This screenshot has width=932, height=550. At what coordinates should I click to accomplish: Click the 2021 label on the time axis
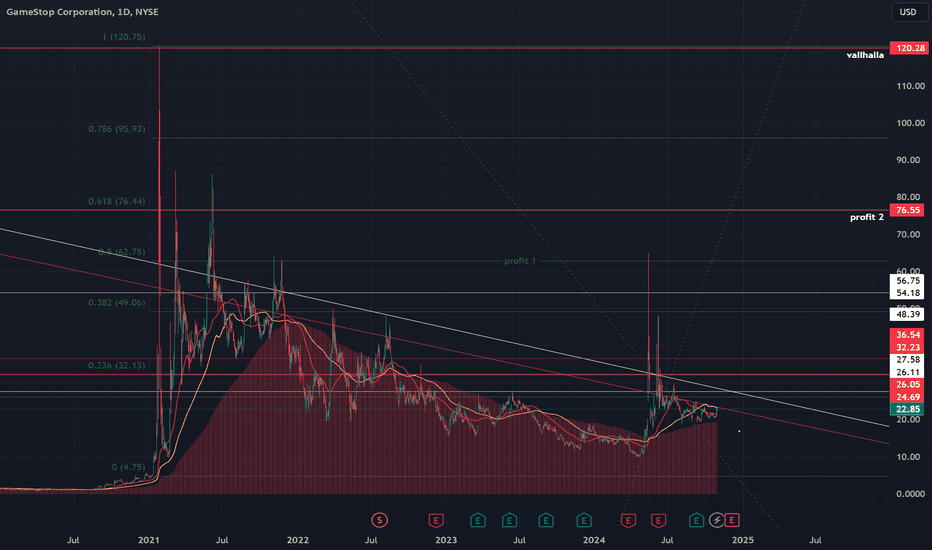pos(148,540)
